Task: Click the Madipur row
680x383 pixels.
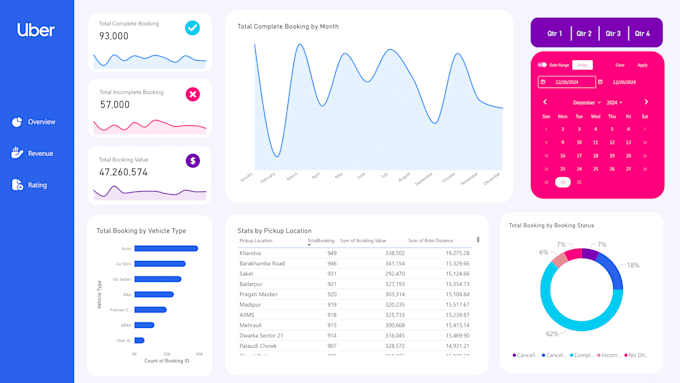Action: click(x=354, y=304)
